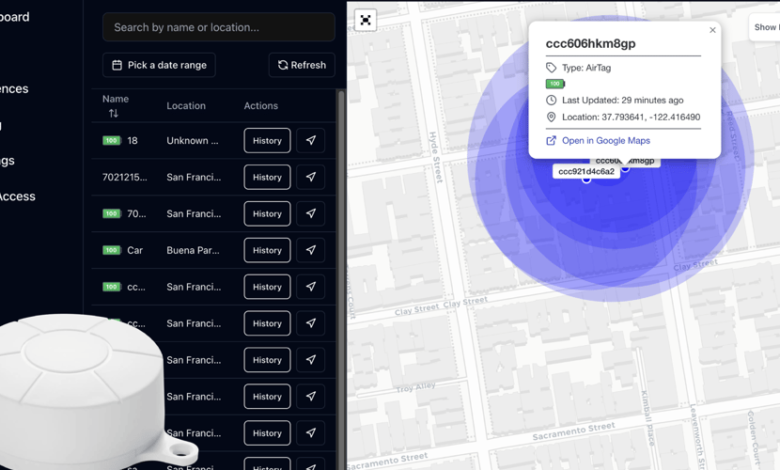
Task: Click the Location pin icon in the popup
Action: [x=551, y=117]
